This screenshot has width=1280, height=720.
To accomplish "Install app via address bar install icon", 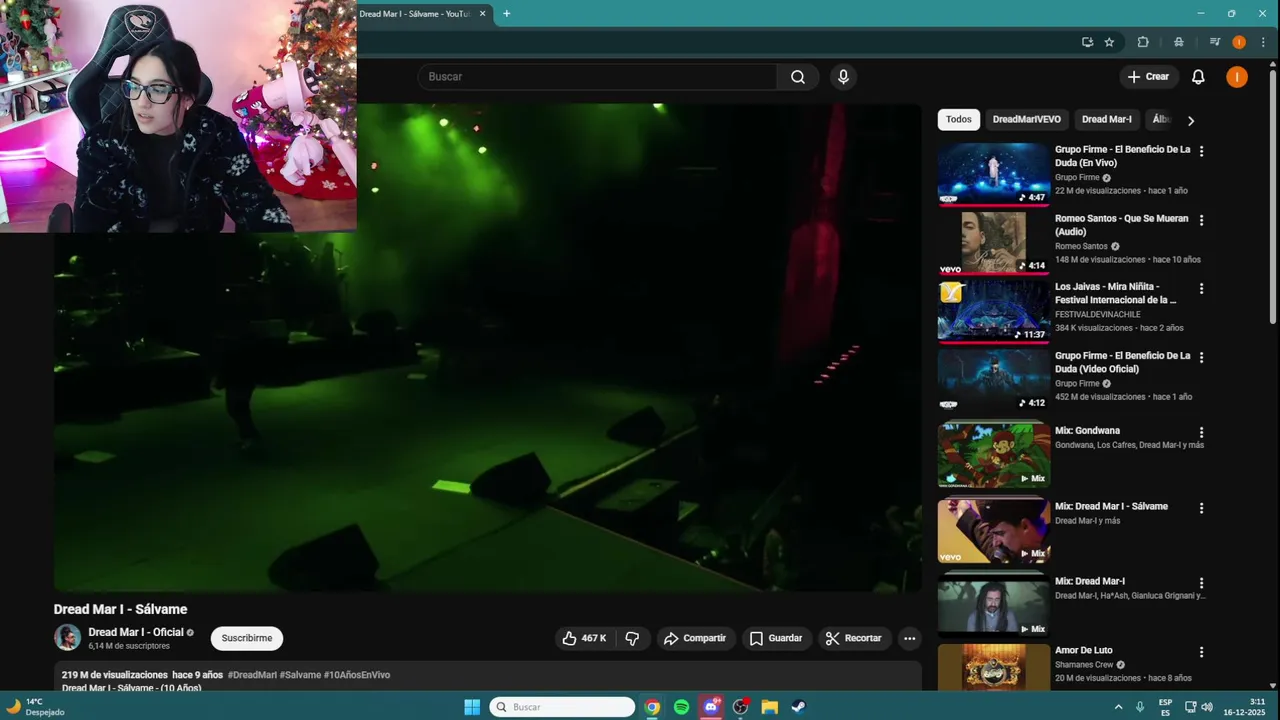I will pos(1087,42).
